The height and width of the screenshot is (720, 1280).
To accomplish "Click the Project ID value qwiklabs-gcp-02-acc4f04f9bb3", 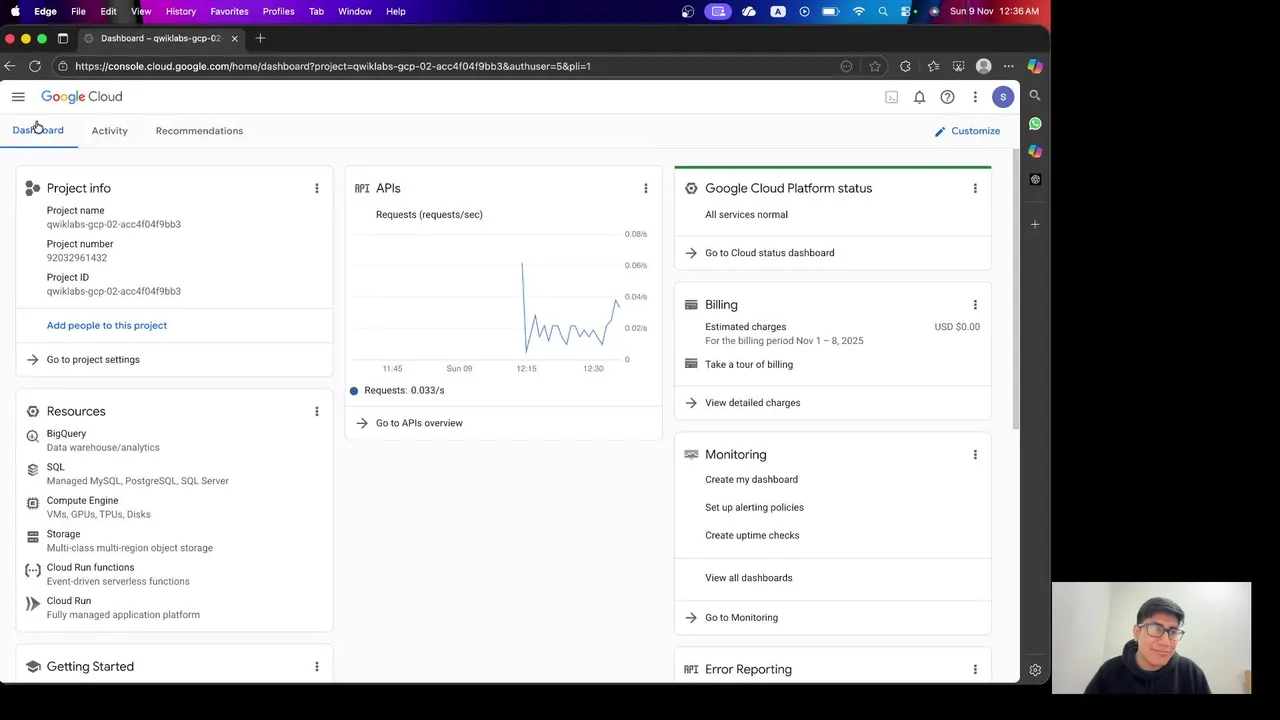I will click(x=114, y=291).
